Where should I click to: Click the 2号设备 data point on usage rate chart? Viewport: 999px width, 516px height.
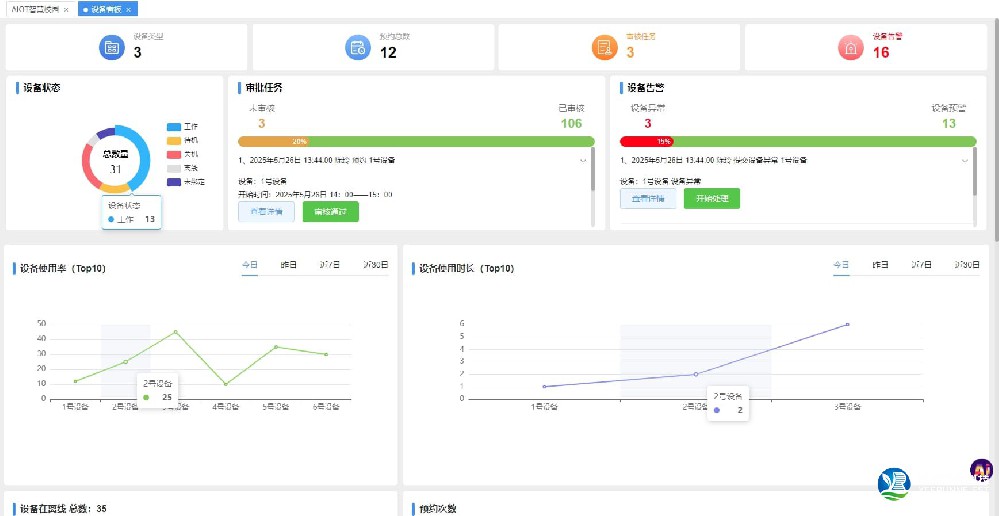tap(125, 361)
